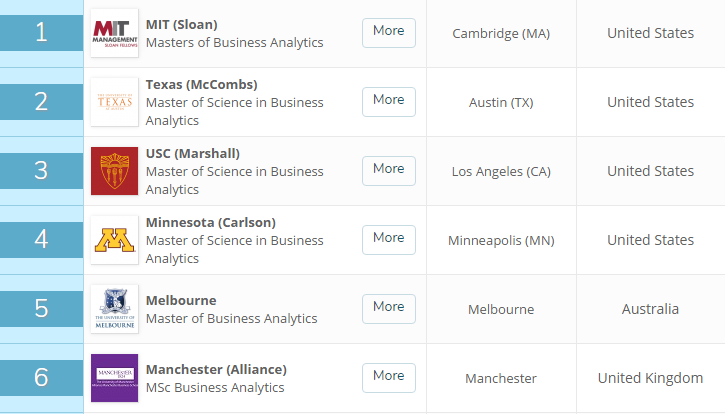Select the rank 1 number cell

click(41, 33)
